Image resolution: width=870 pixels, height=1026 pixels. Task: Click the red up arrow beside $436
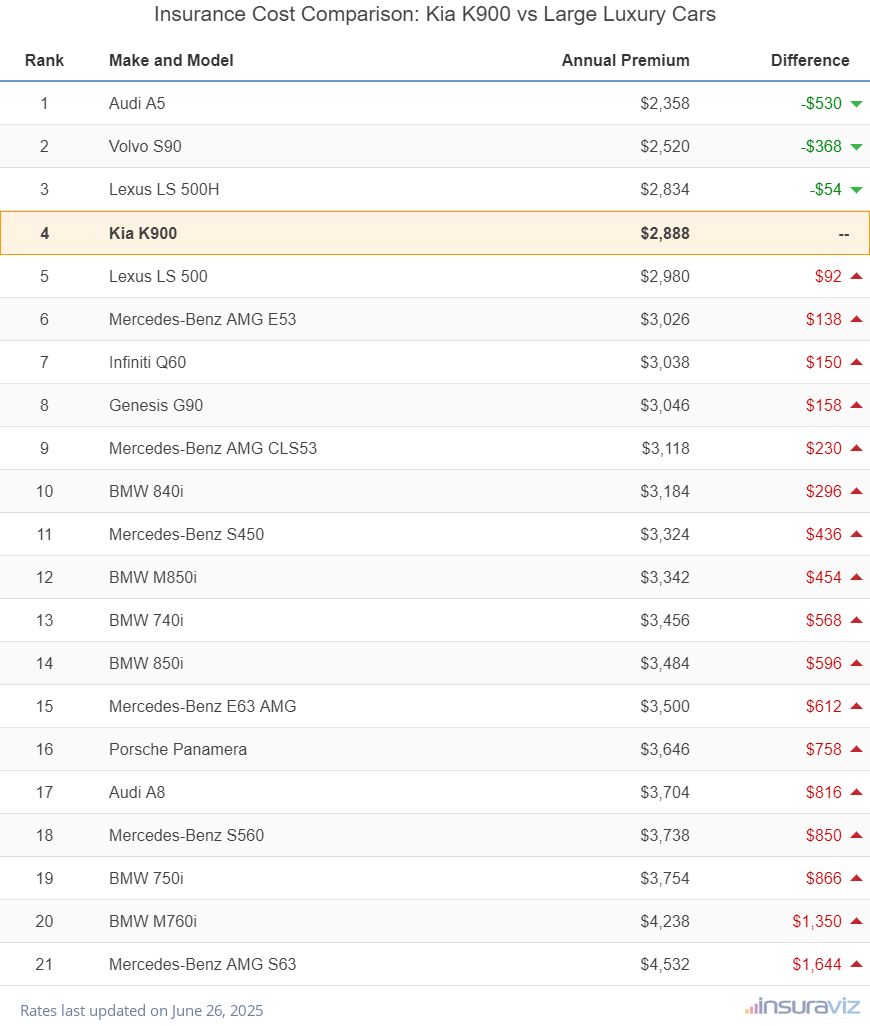pyautogui.click(x=856, y=534)
